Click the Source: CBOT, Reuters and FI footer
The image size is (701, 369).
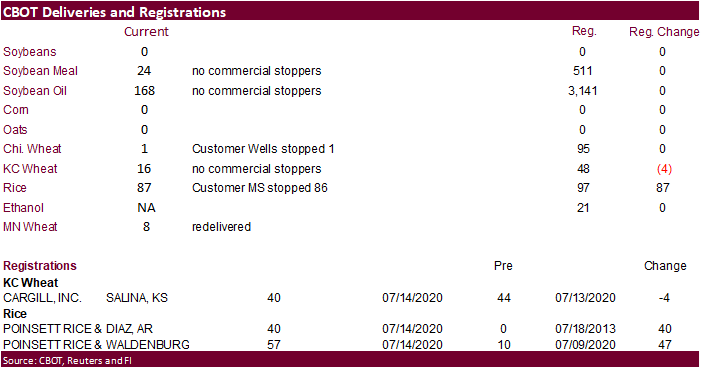(67, 361)
